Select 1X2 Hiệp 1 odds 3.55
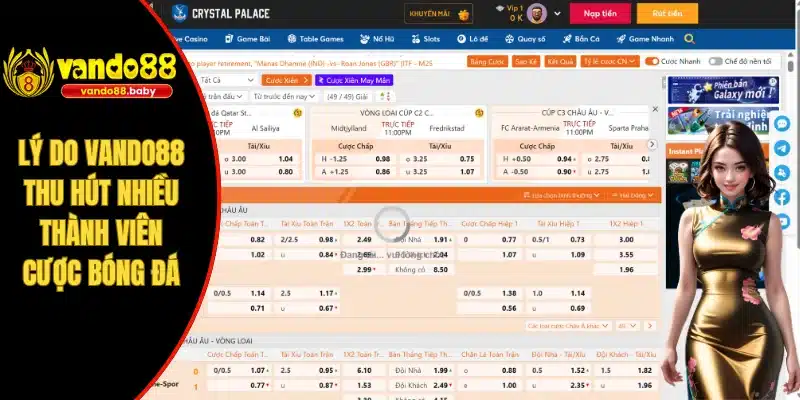Viewport: 800px width, 400px height. pyautogui.click(x=626, y=255)
